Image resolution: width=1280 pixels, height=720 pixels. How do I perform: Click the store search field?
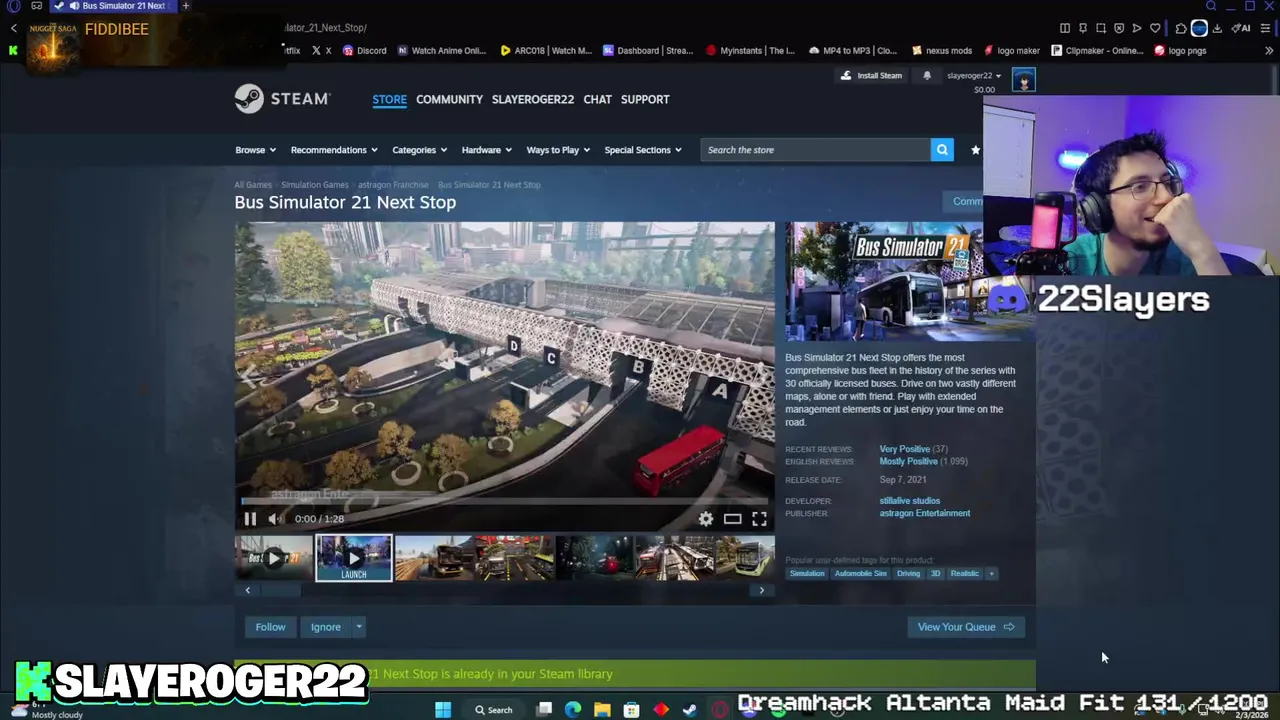815,150
